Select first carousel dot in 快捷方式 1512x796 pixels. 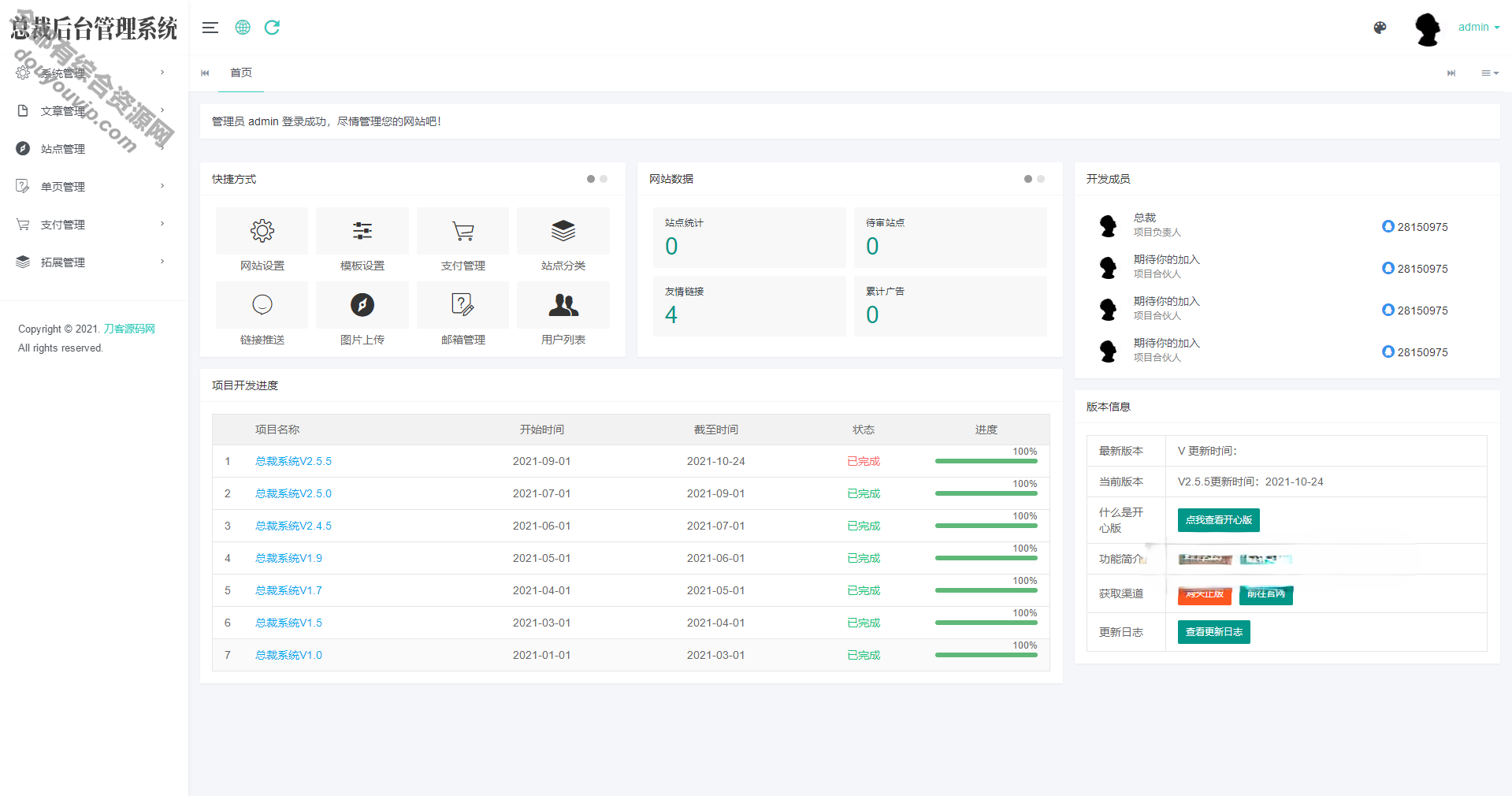591,179
